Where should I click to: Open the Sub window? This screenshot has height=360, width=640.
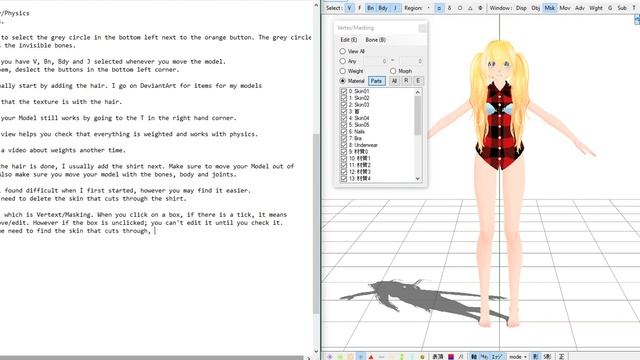pos(622,8)
